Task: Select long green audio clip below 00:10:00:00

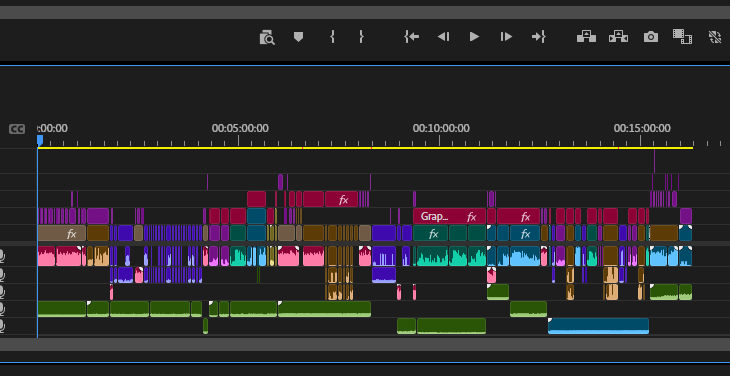Action: point(452,326)
